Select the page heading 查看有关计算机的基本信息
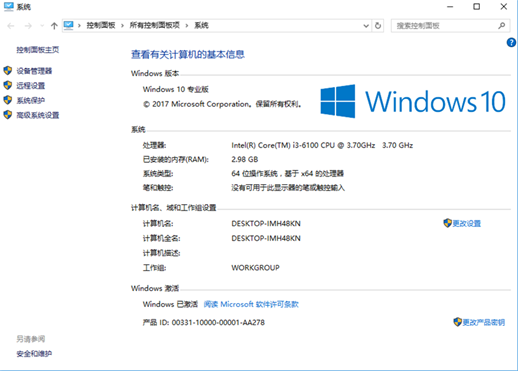The image size is (518, 371). pos(188,55)
